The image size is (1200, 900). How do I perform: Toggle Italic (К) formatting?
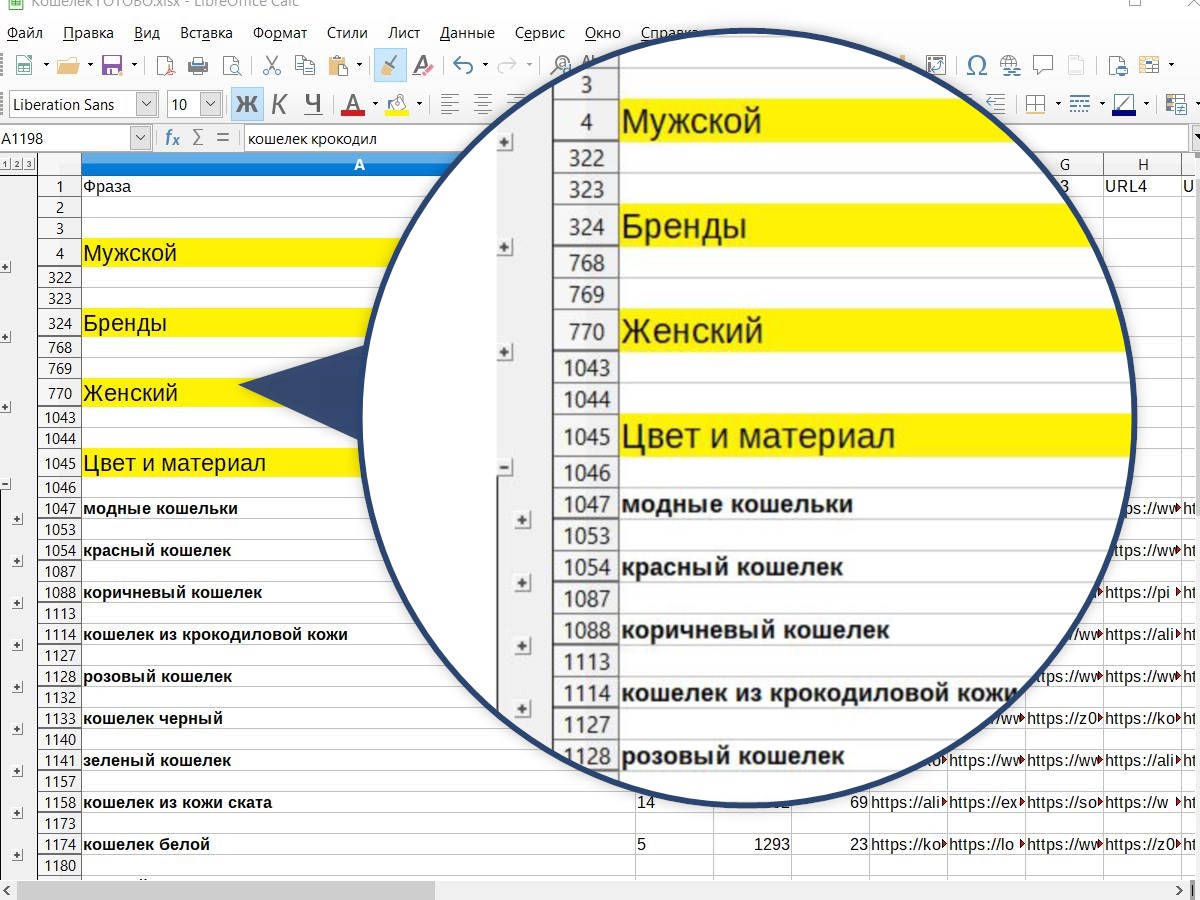coord(279,104)
